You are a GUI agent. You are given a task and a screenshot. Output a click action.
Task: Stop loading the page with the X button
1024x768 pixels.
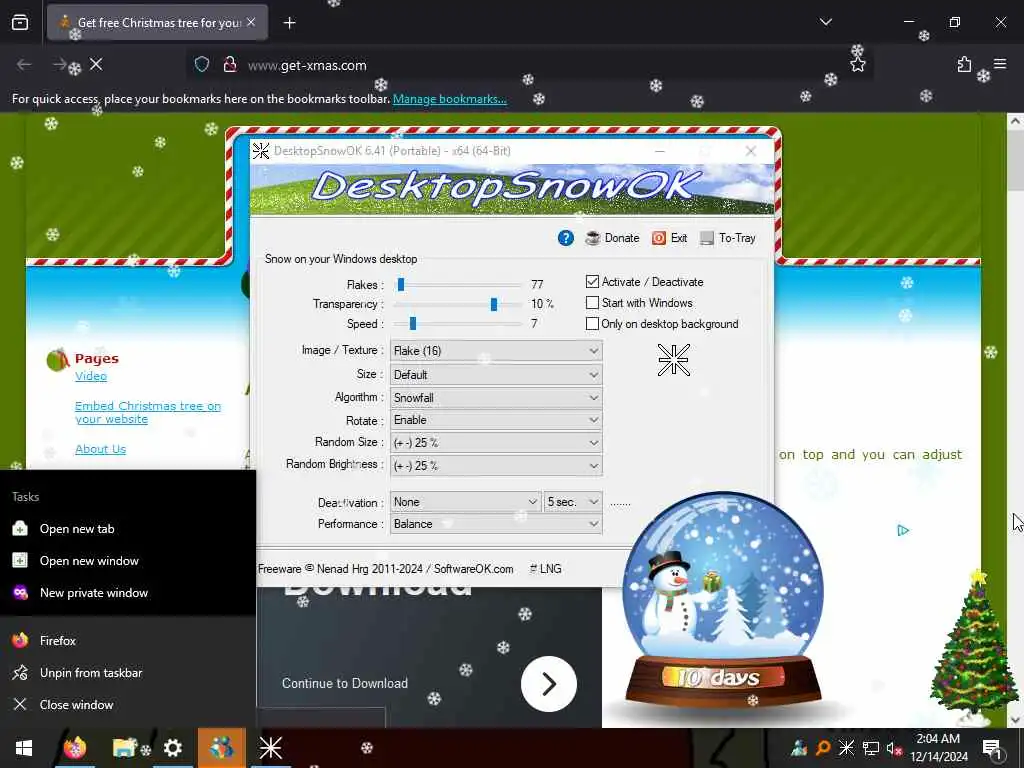pos(96,64)
